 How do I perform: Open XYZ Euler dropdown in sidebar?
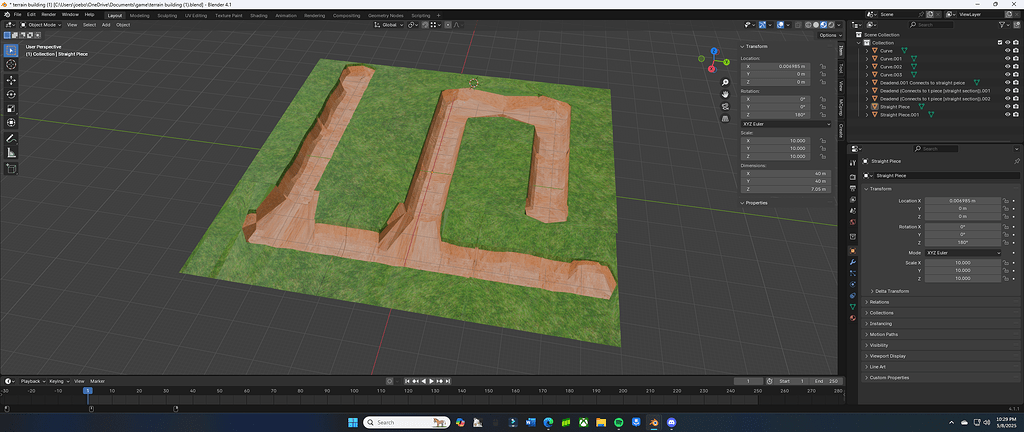(x=786, y=123)
